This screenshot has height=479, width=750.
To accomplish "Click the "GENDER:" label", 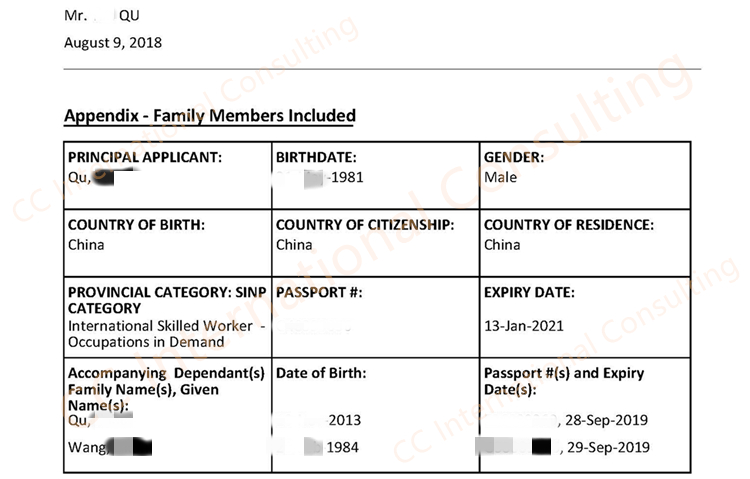I will [513, 158].
